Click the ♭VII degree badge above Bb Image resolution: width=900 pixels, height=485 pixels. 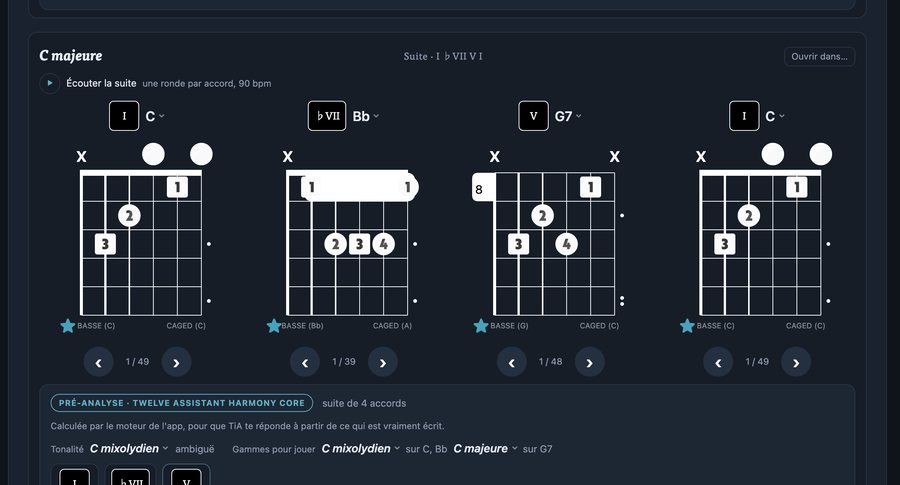pos(327,116)
